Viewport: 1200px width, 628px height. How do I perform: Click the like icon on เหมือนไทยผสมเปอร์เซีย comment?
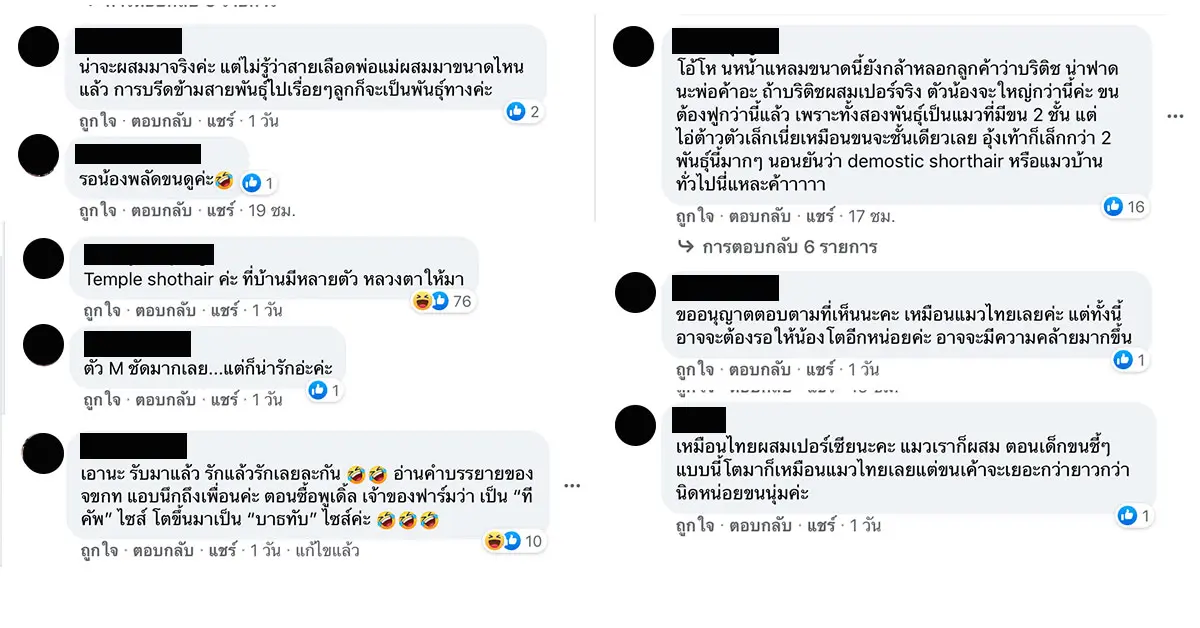click(1127, 516)
